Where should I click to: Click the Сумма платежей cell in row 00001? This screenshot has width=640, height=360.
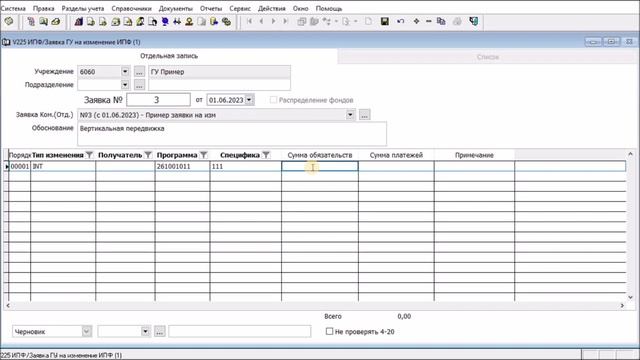click(x=396, y=166)
